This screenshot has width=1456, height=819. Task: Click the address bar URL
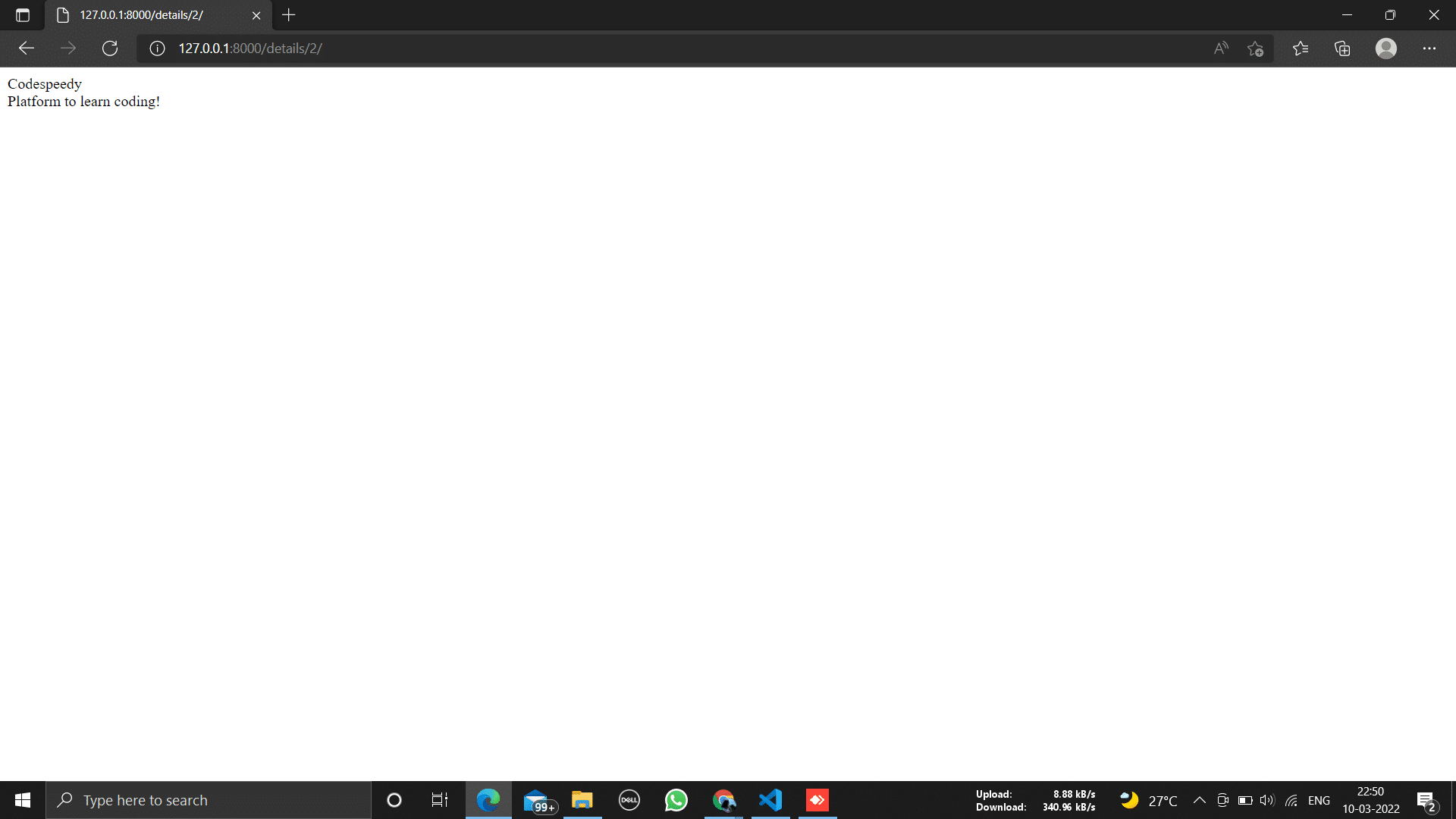250,49
